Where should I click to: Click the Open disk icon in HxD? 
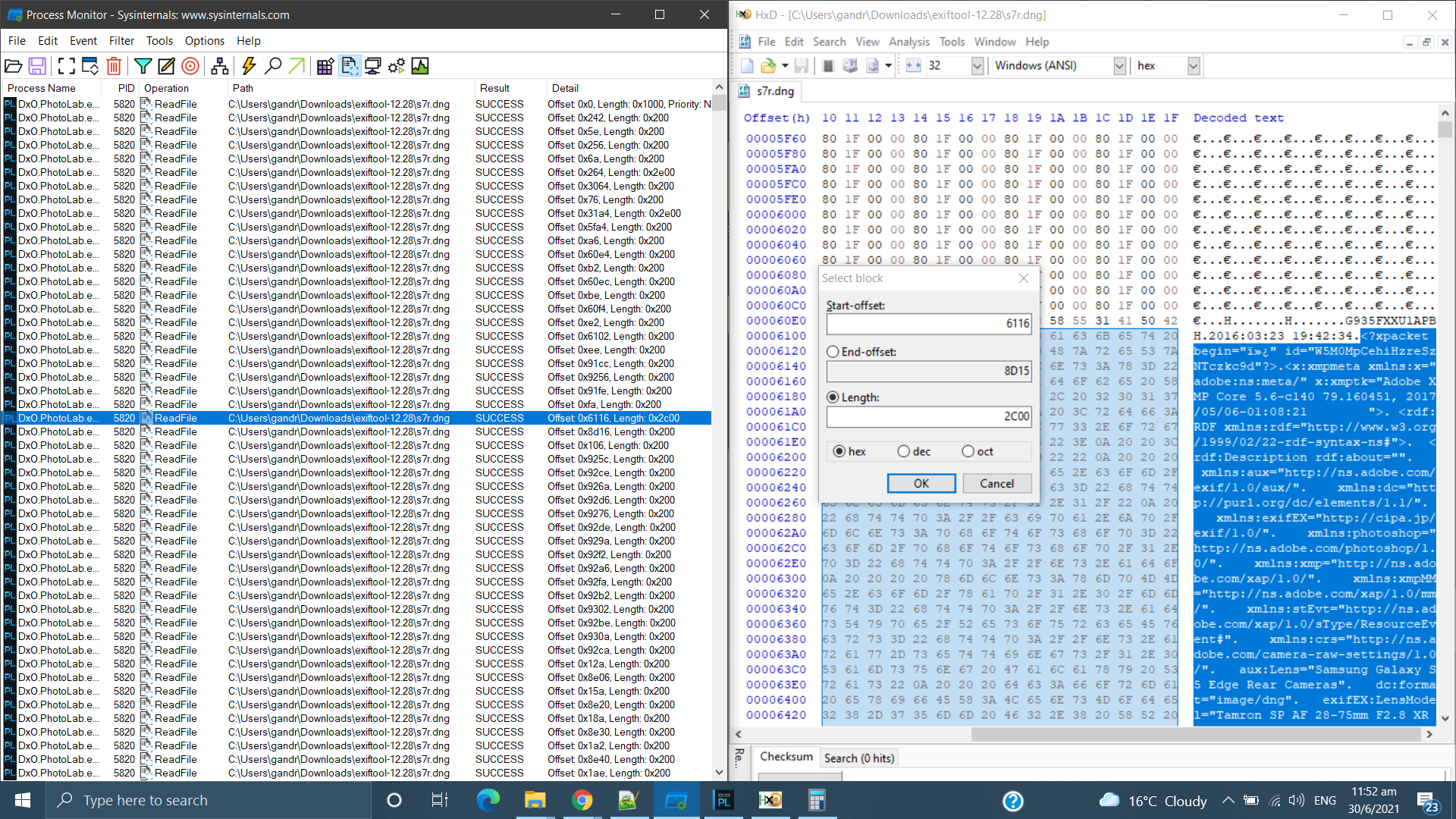(850, 66)
